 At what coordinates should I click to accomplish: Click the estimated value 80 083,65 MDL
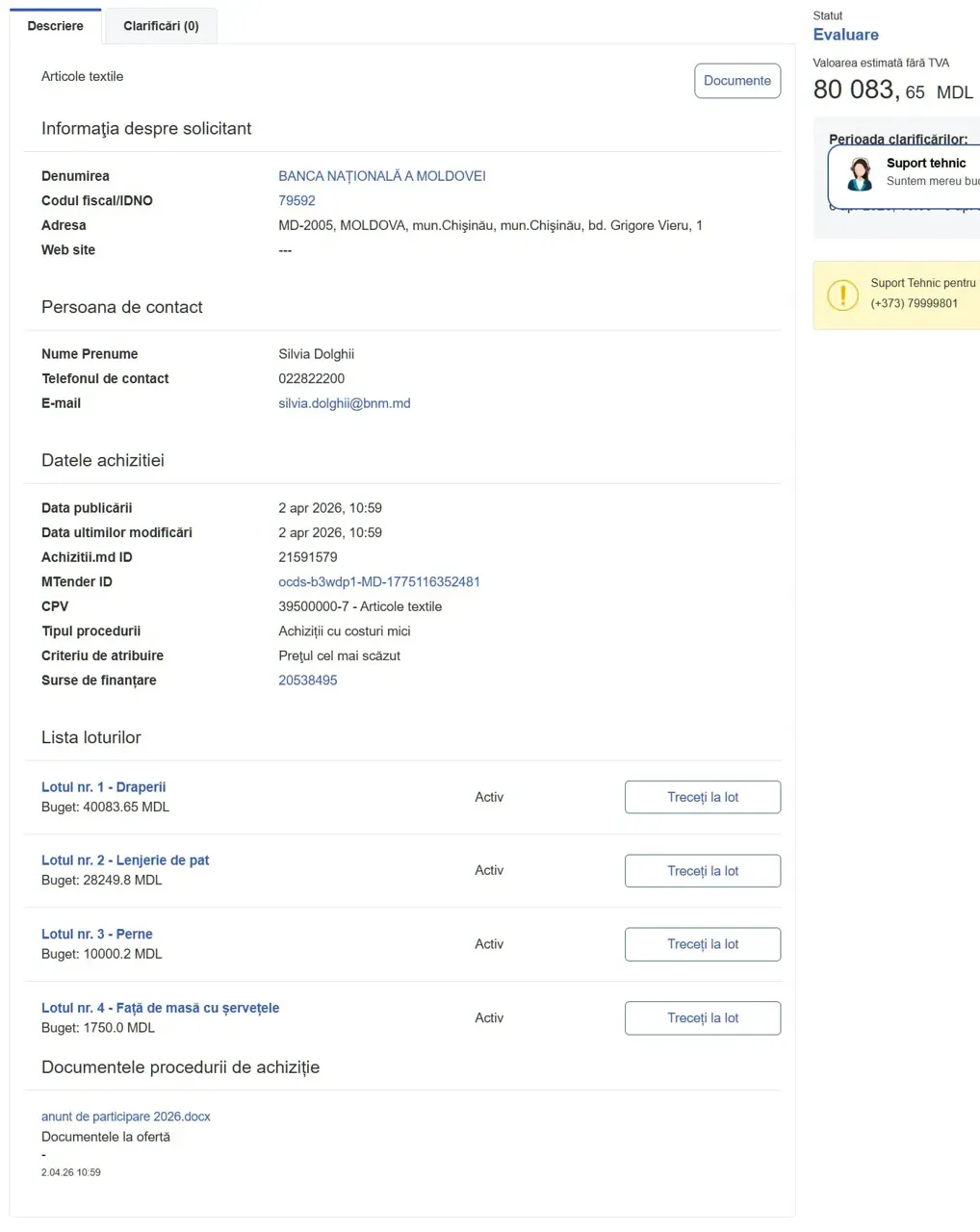pyautogui.click(x=892, y=90)
